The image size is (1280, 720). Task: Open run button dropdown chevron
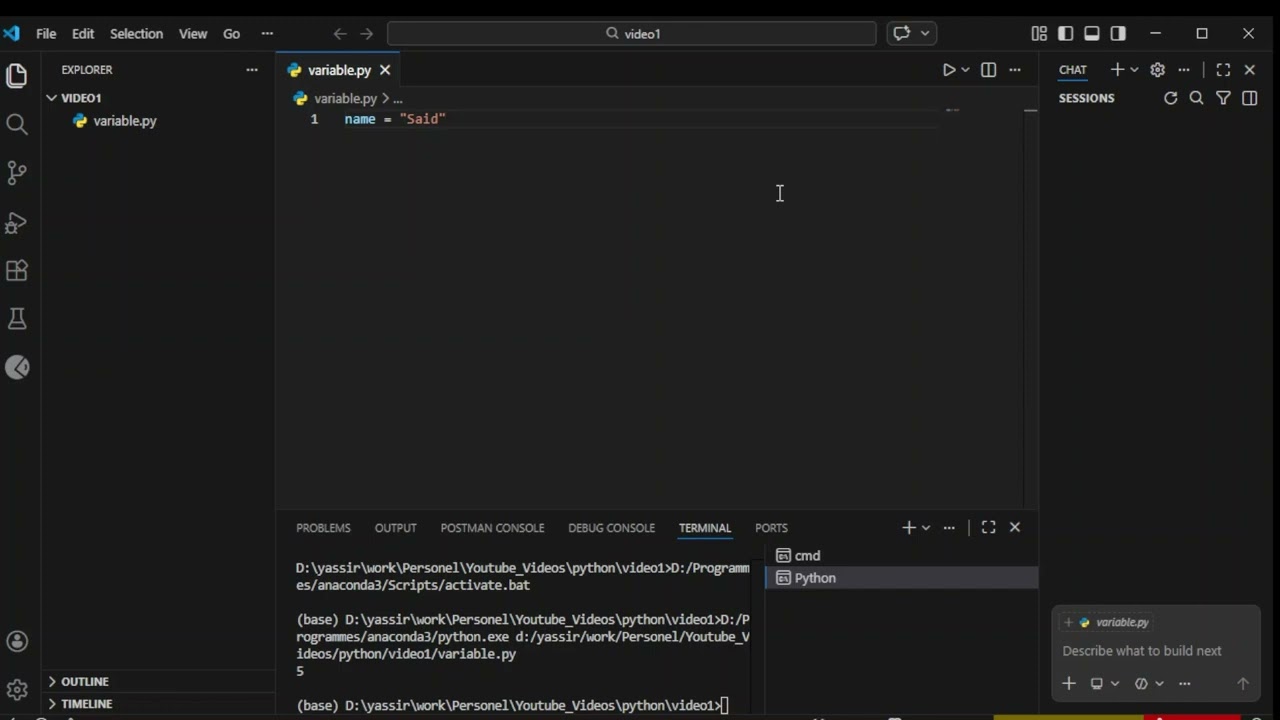[965, 70]
